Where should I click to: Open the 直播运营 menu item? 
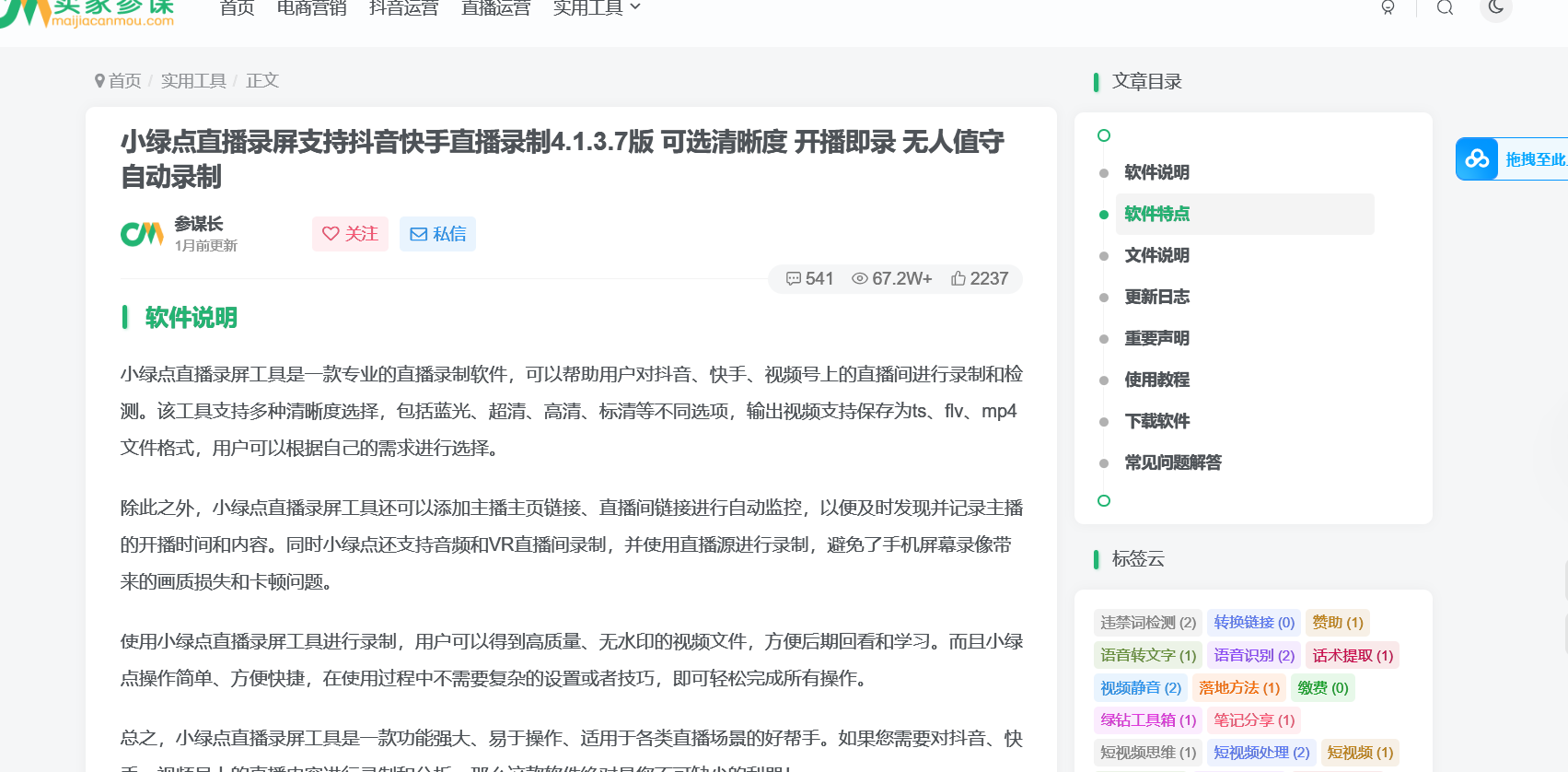(x=495, y=8)
